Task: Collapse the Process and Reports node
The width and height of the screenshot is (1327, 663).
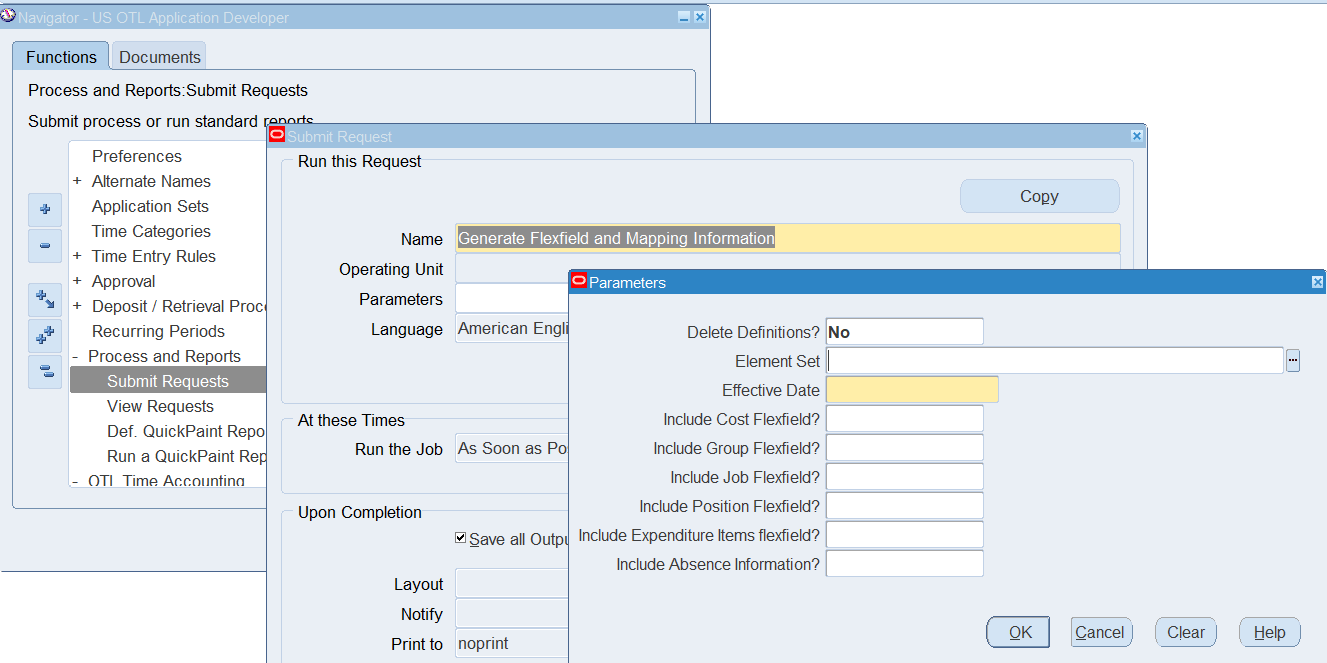Action: click(x=75, y=356)
